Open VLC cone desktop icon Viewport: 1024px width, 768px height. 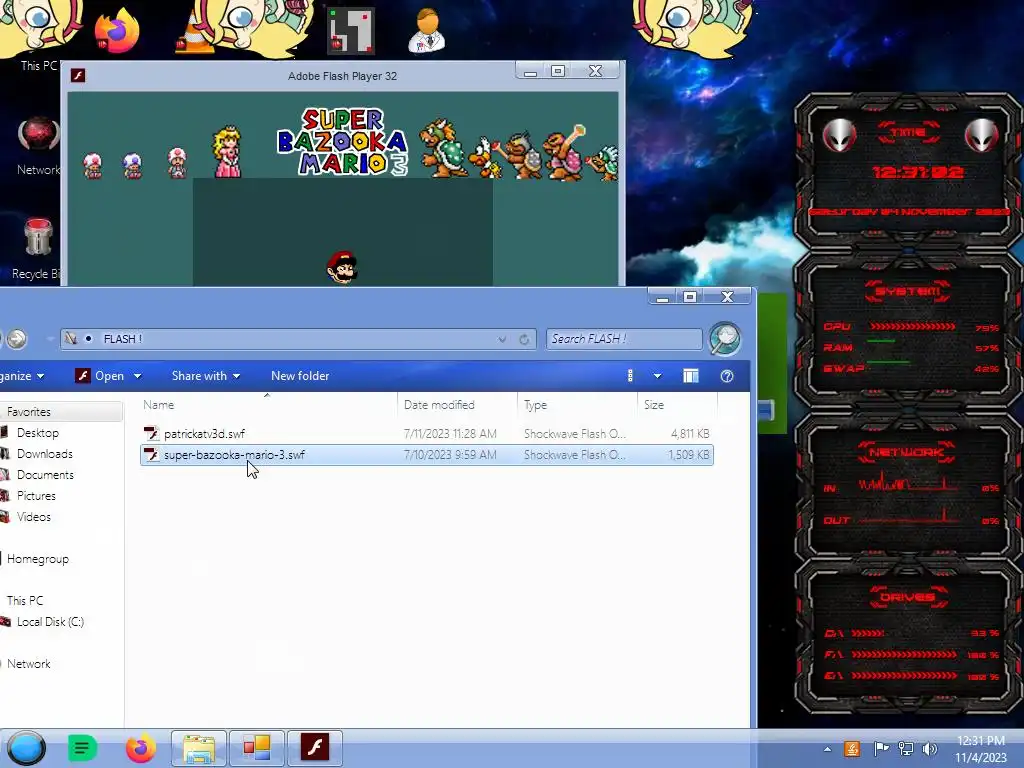(x=194, y=33)
